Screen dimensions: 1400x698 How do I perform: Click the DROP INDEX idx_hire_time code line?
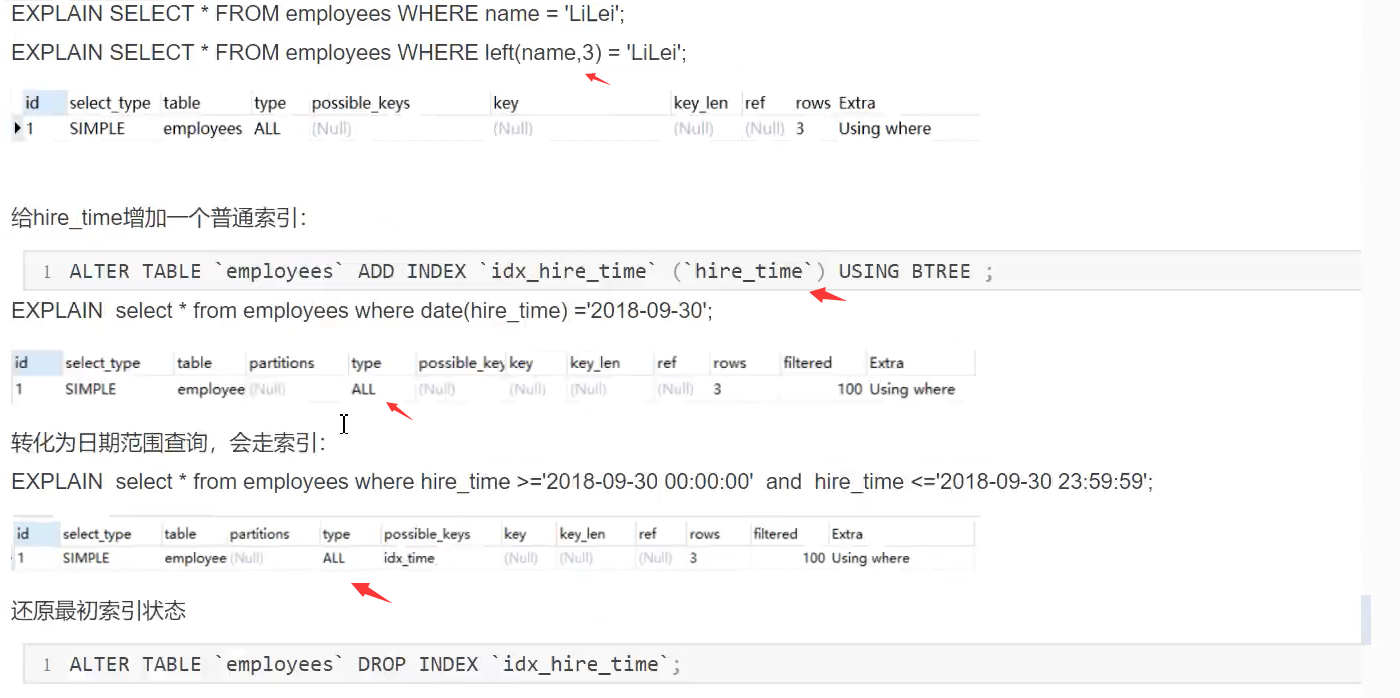375,664
